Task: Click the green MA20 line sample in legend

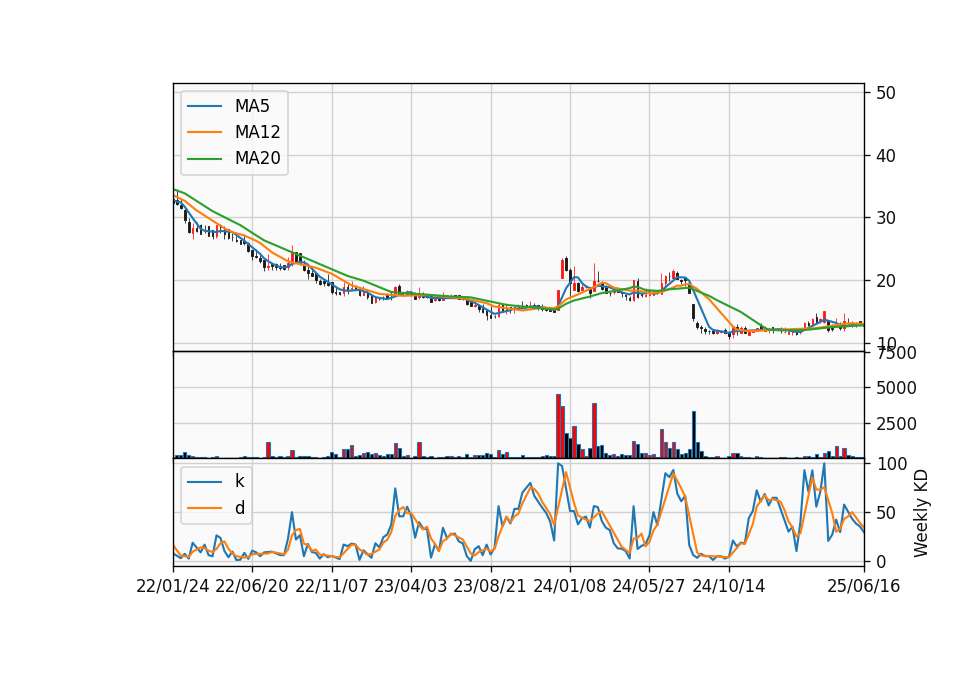Action: point(204,158)
